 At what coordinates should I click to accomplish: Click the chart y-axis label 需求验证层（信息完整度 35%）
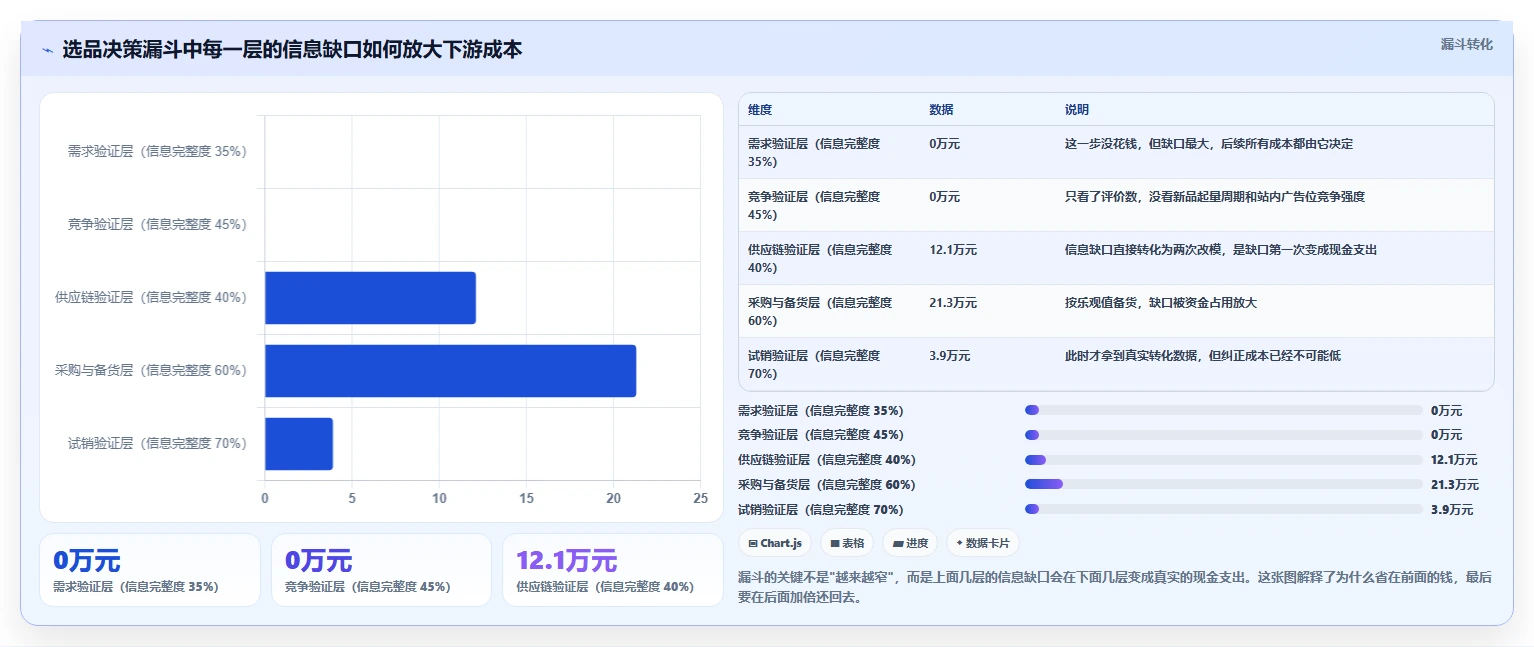coord(157,152)
